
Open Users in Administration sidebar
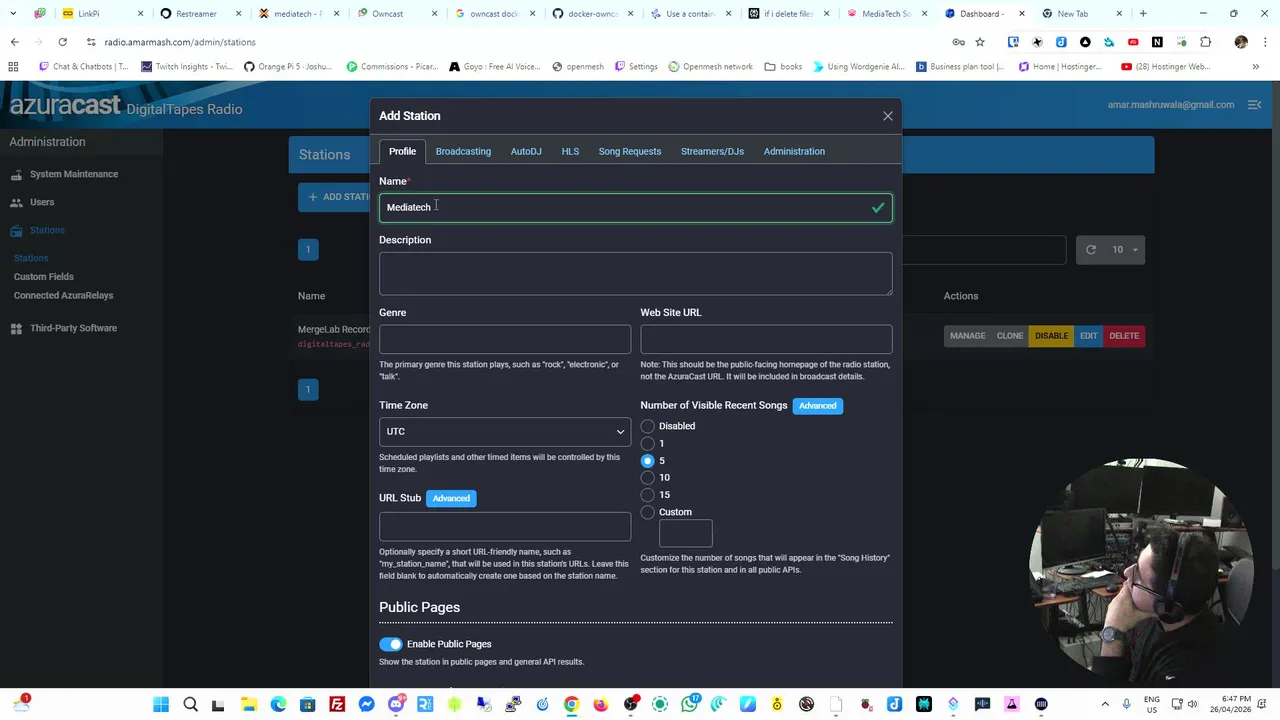[x=42, y=202]
